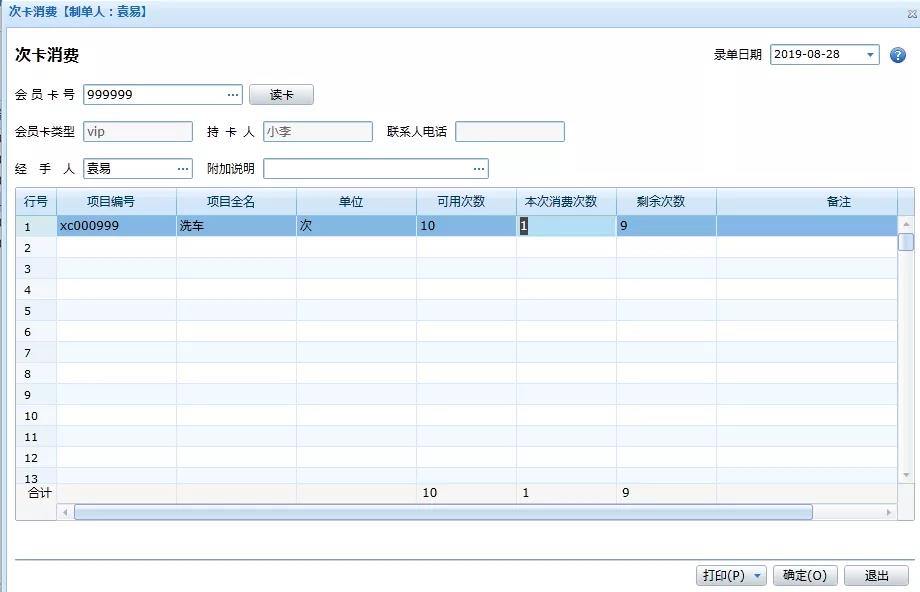Viewport: 920px width, 592px height.
Task: Click the ellipsis browse button in 会员卡号 field
Action: coord(233,94)
